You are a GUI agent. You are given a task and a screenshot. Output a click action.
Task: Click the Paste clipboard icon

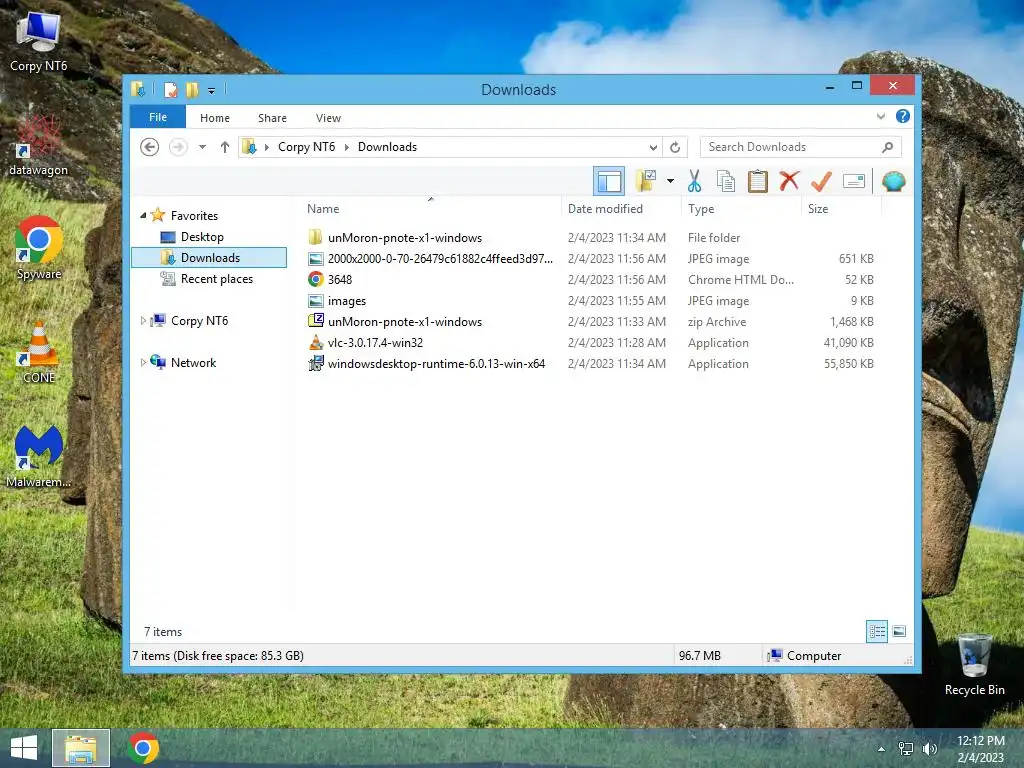758,181
